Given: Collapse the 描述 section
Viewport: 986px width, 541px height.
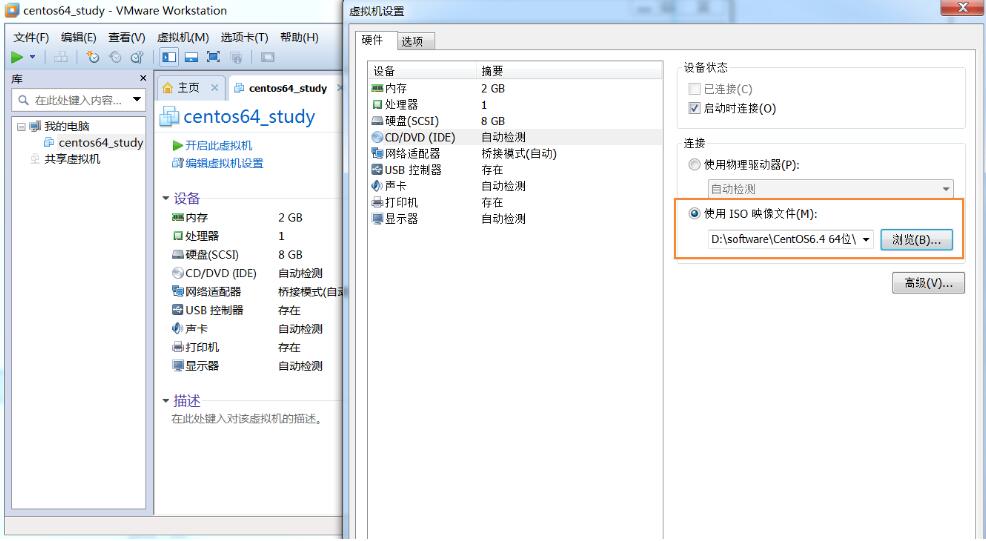Looking at the screenshot, I should click(166, 400).
